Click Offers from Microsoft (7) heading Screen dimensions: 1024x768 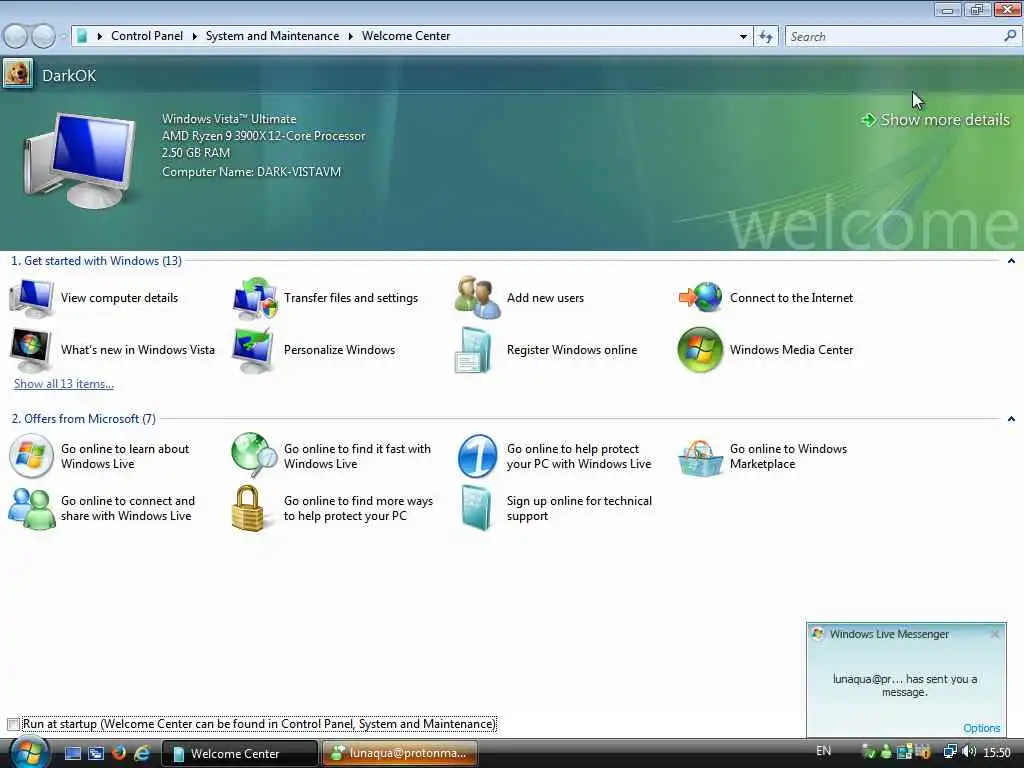84,419
